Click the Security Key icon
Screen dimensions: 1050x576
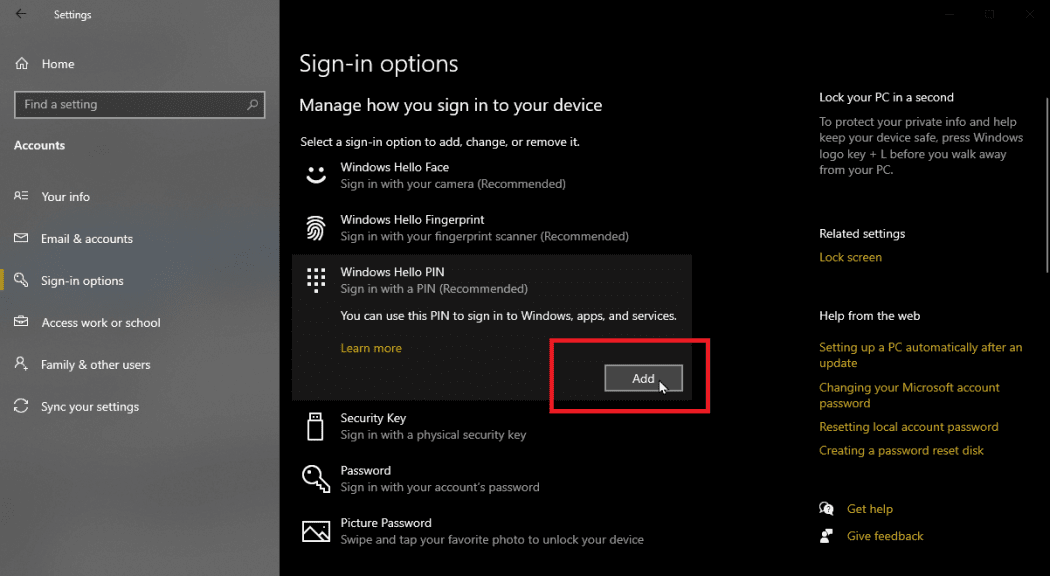pyautogui.click(x=314, y=426)
